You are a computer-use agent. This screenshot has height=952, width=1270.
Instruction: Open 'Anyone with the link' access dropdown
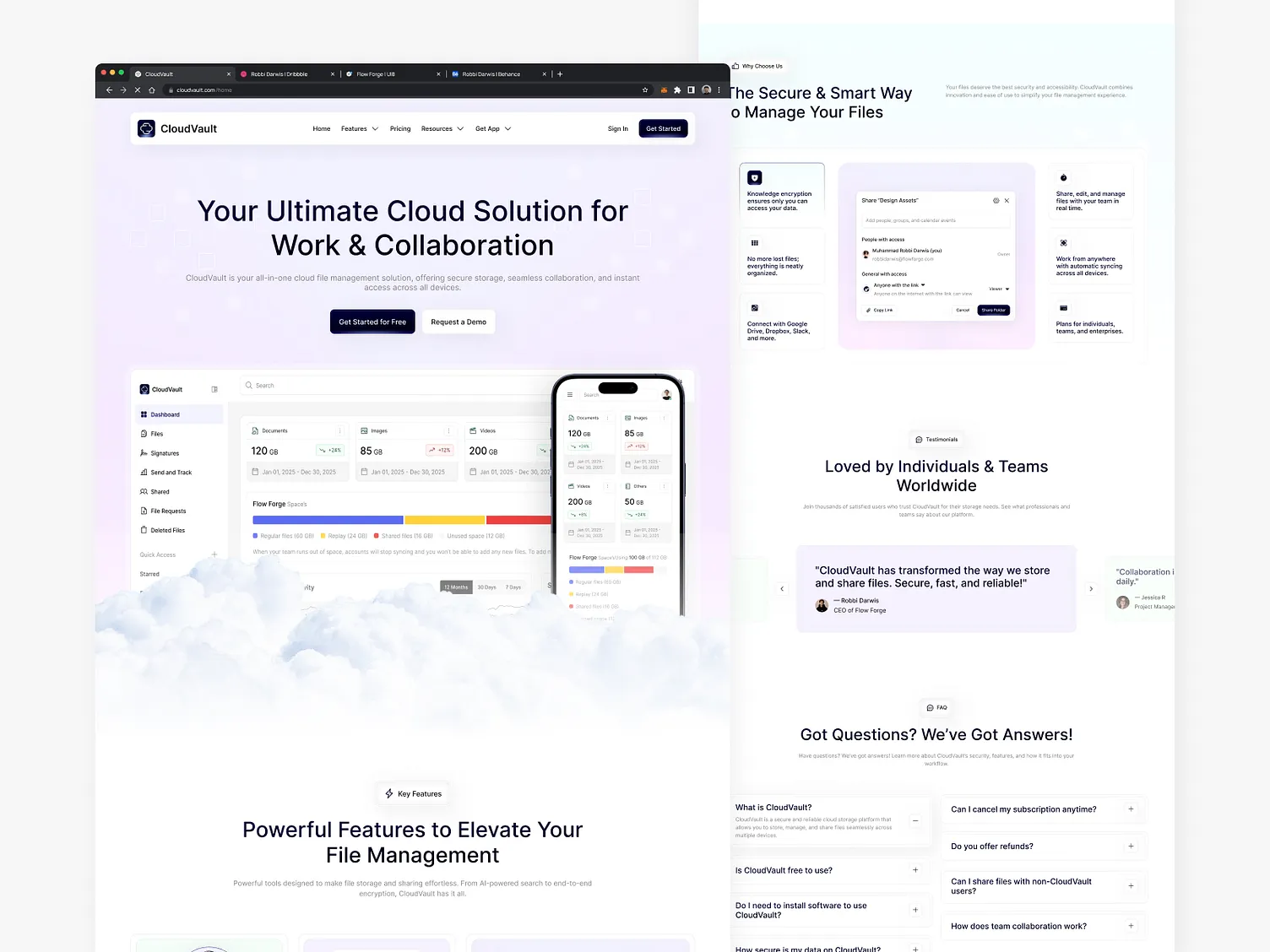tap(899, 285)
